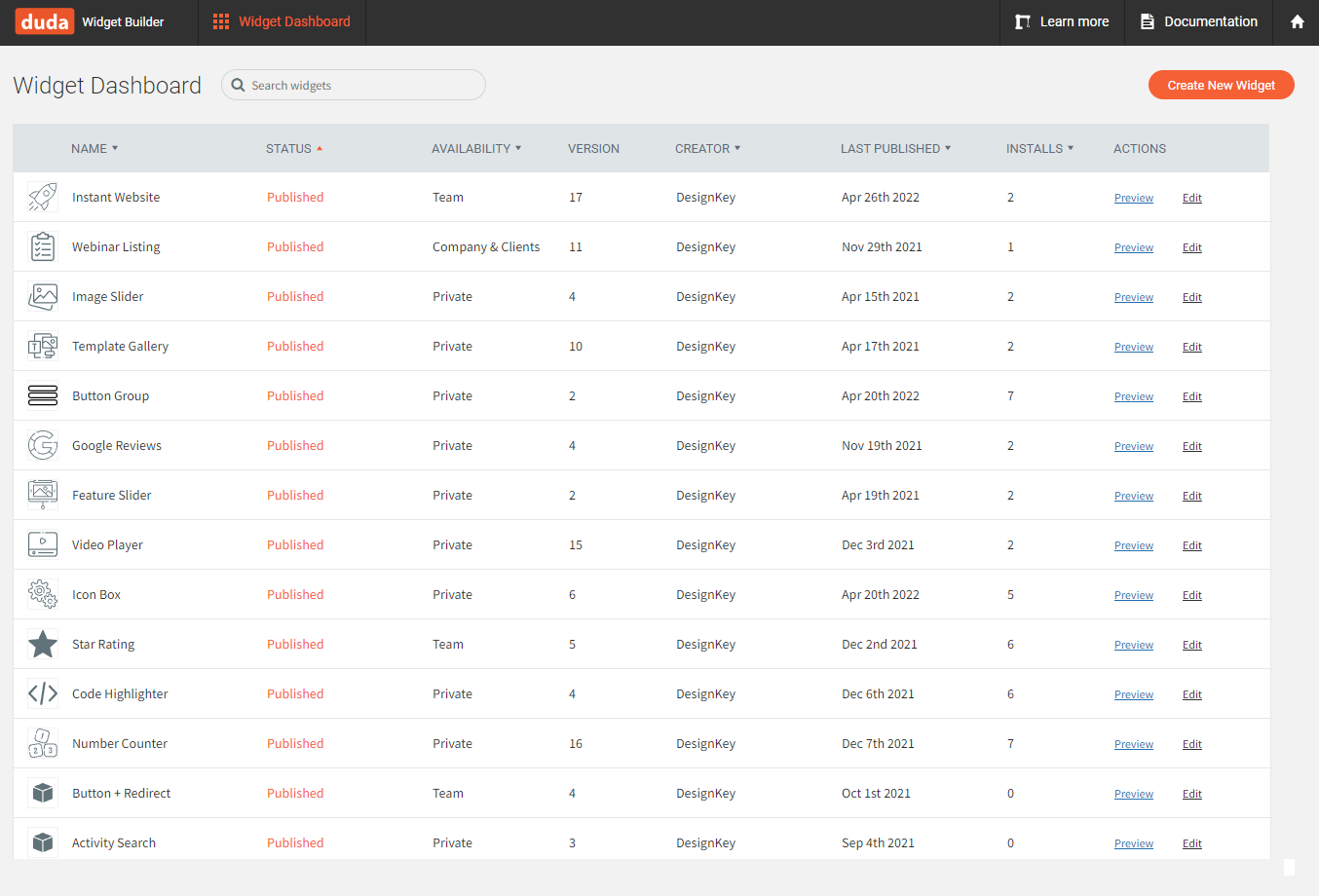This screenshot has height=896, width=1319.
Task: Click the magnifier icon in the search box
Action: click(x=238, y=85)
